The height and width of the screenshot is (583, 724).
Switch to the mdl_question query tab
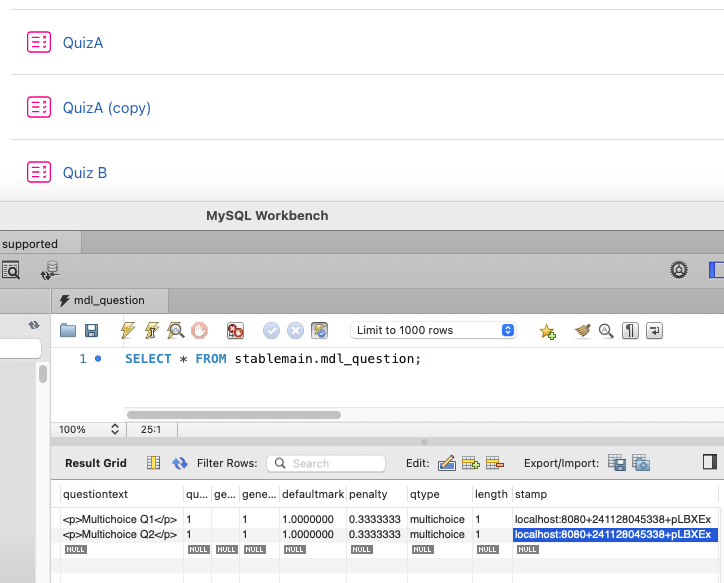pos(109,301)
